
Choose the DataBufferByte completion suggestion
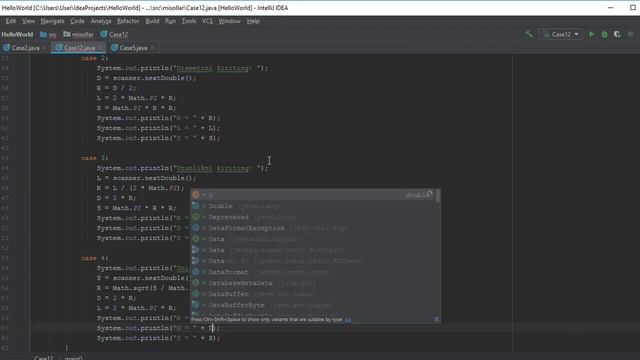[x=313, y=305]
